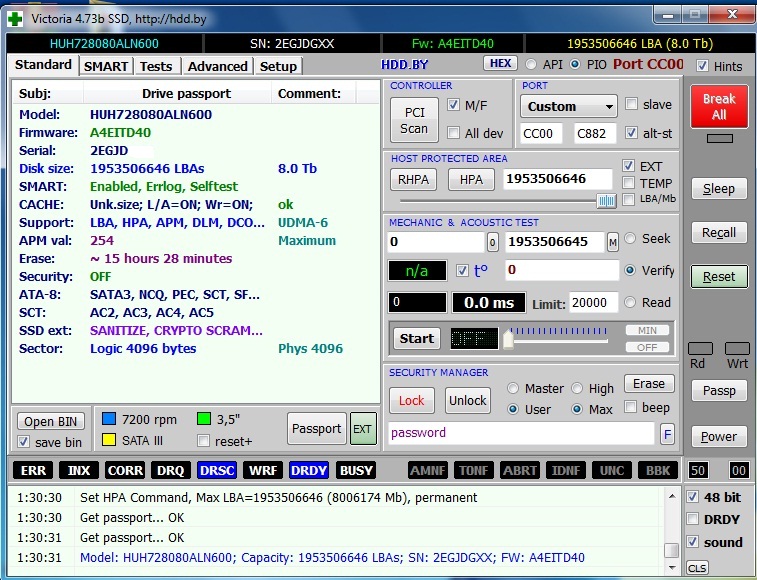
Task: Click the HDD.BY link
Action: (x=405, y=65)
